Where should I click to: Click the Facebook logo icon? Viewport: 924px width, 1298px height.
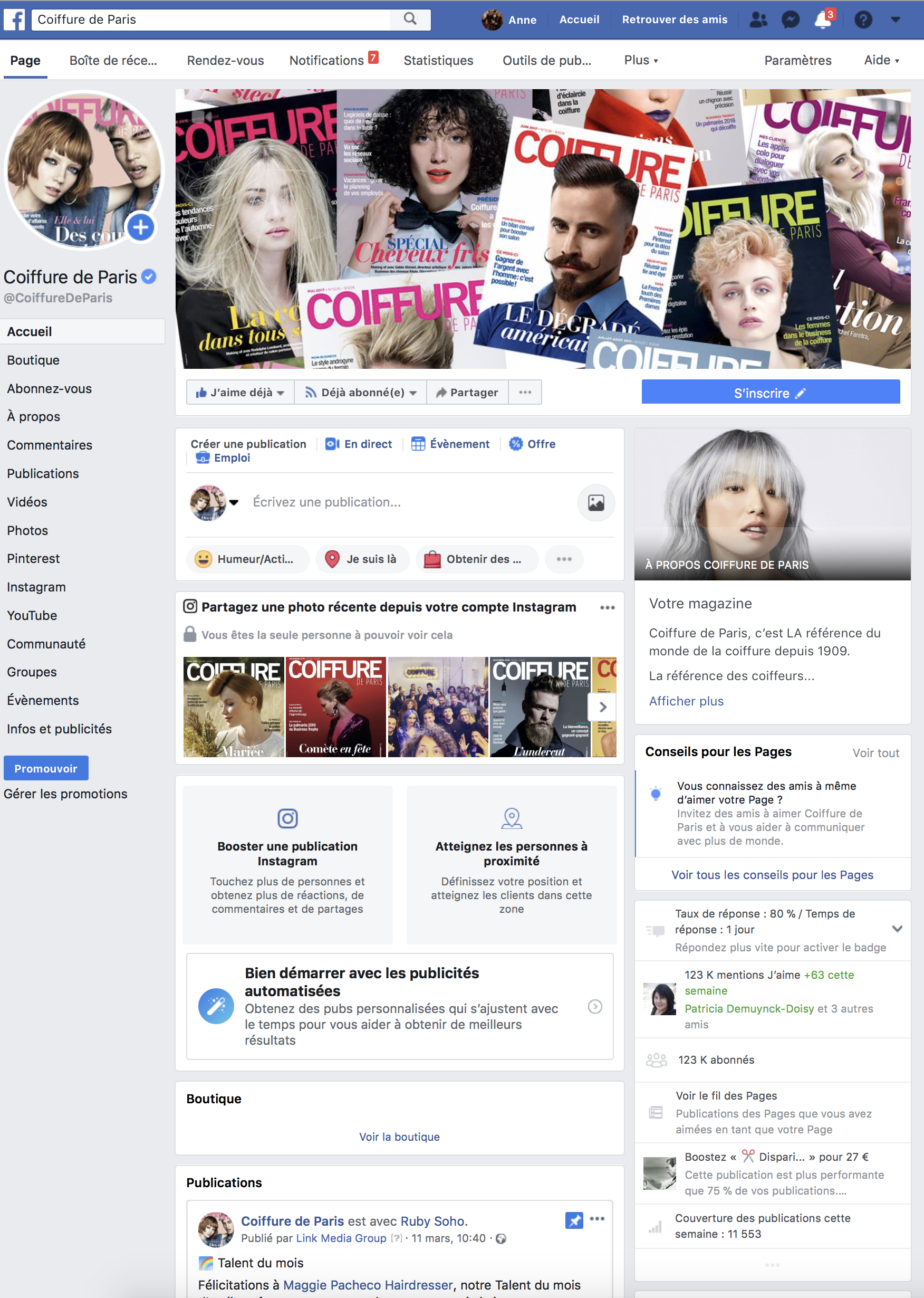[x=14, y=20]
